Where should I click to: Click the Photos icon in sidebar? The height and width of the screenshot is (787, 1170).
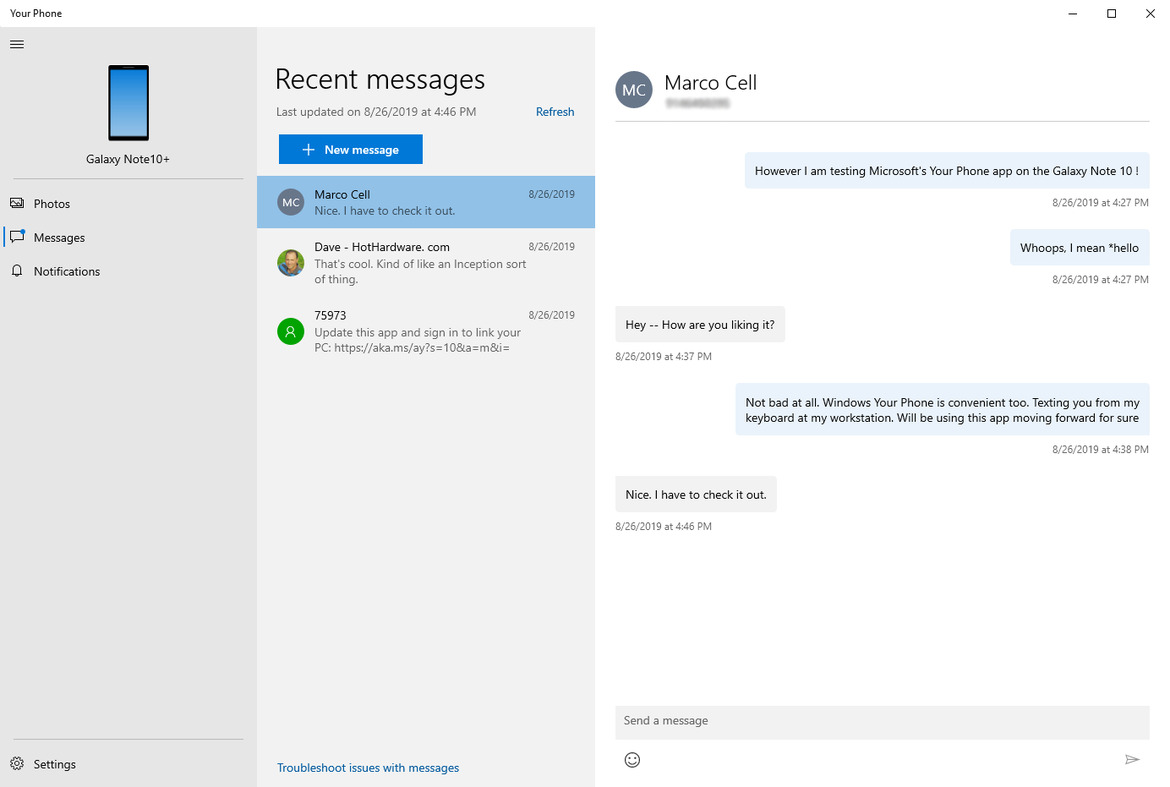16,203
